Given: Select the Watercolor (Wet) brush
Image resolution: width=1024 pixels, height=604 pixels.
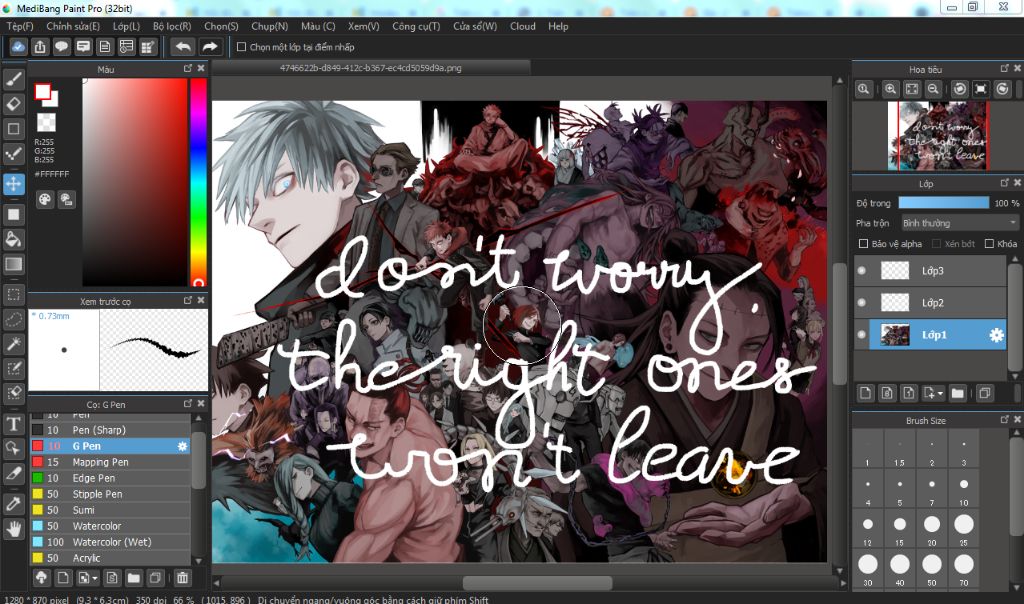Looking at the screenshot, I should coord(110,542).
